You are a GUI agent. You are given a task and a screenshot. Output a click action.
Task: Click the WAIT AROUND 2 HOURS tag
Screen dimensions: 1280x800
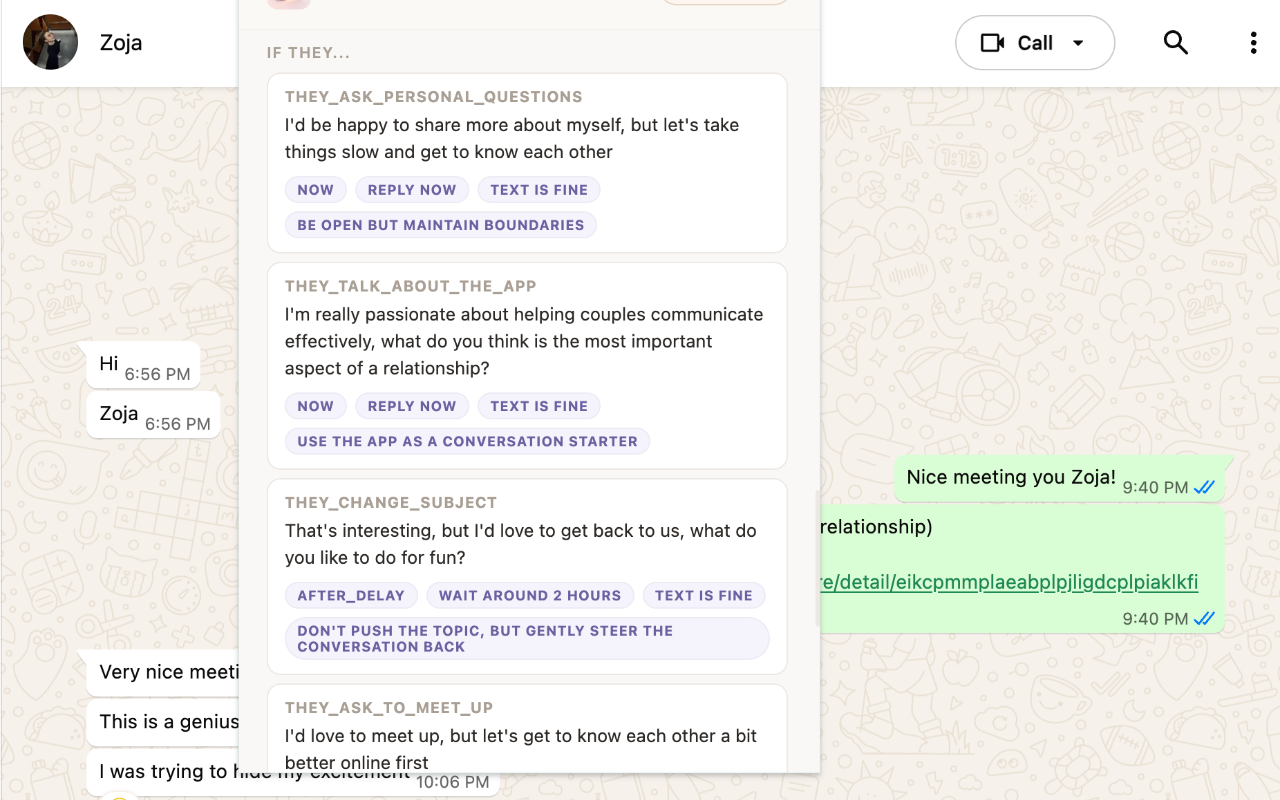(x=530, y=595)
